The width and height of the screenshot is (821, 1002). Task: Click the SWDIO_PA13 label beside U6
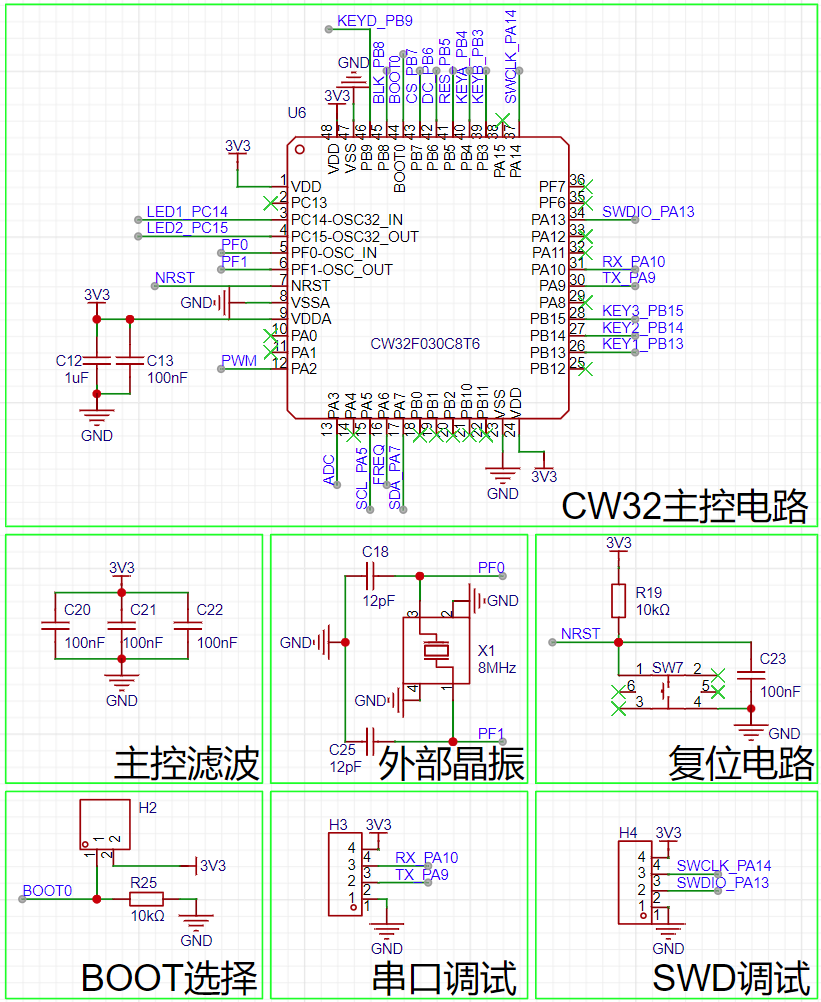pyautogui.click(x=648, y=212)
